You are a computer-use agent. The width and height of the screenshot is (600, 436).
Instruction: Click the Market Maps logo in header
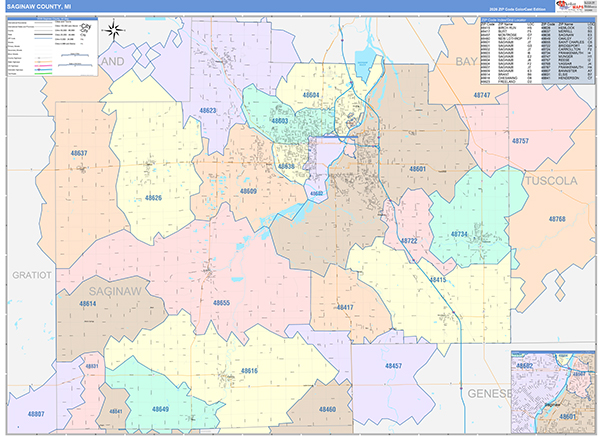tap(571, 7)
